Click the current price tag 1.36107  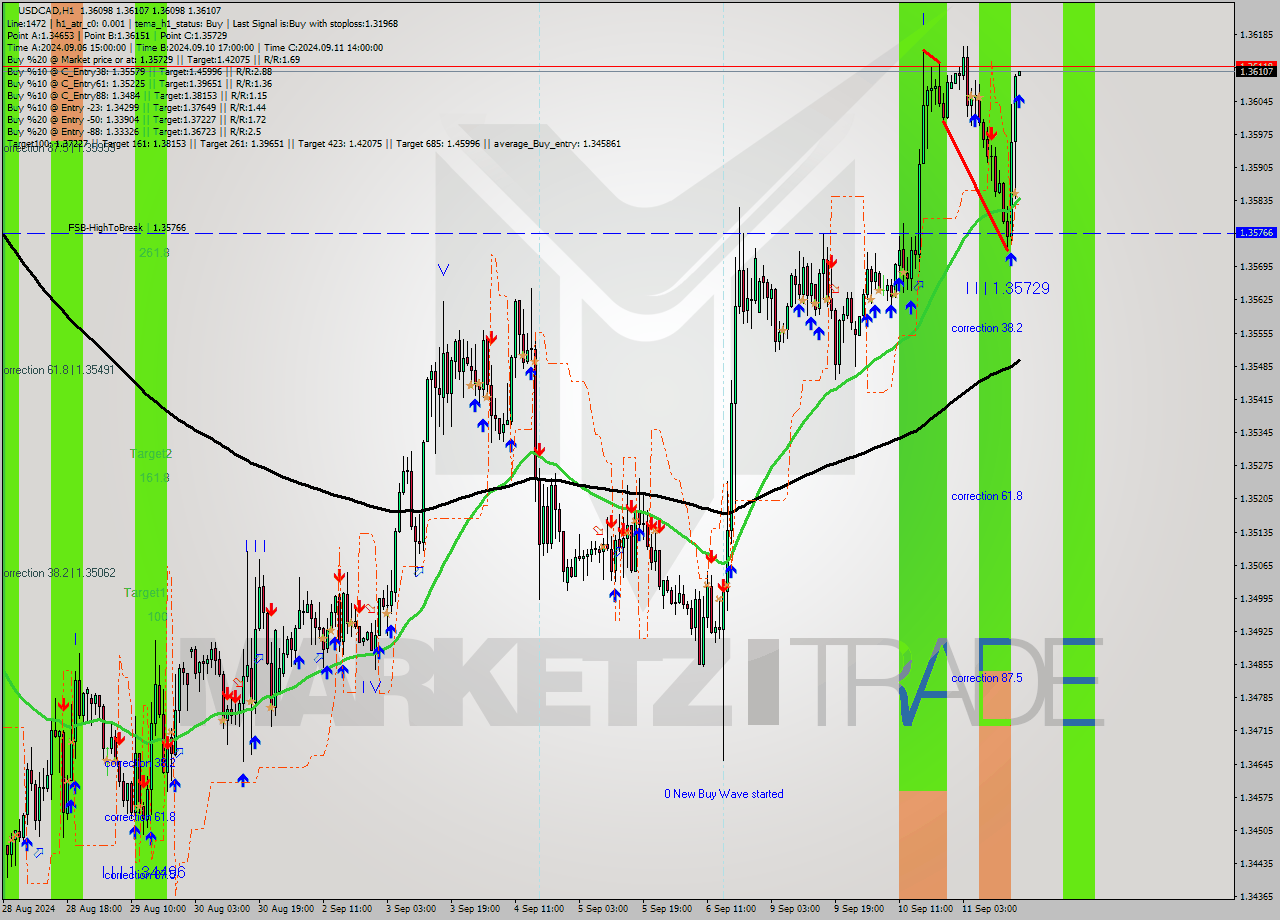1255,71
